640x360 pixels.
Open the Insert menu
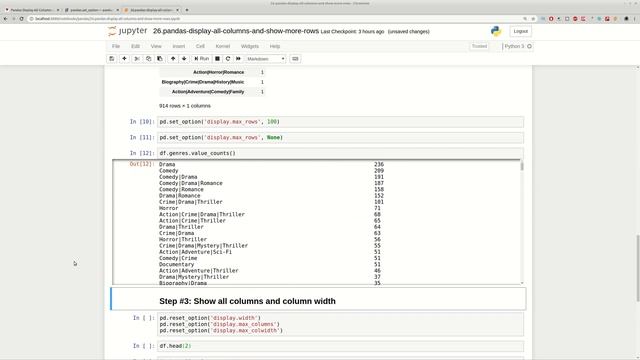tap(179, 47)
